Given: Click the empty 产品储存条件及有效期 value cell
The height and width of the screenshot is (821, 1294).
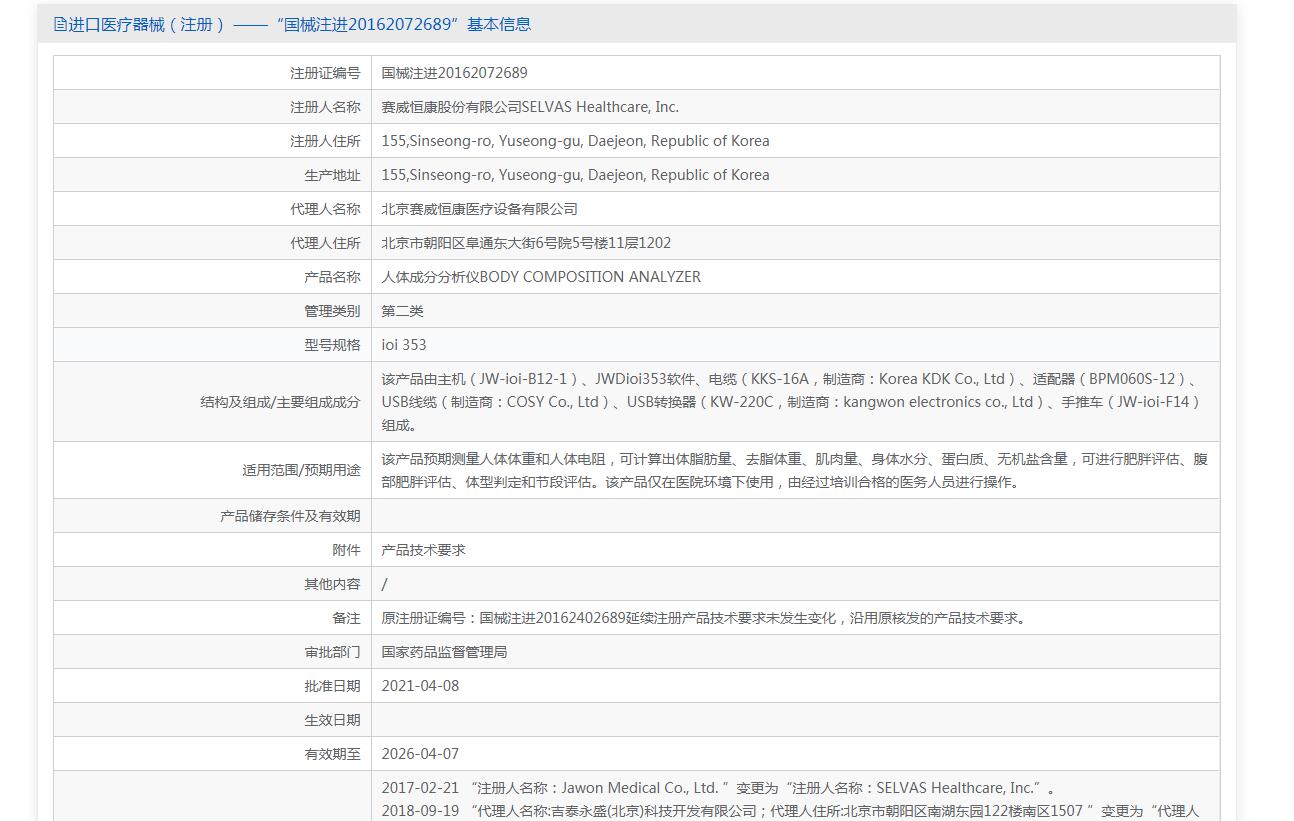Looking at the screenshot, I should pyautogui.click(x=794, y=516).
